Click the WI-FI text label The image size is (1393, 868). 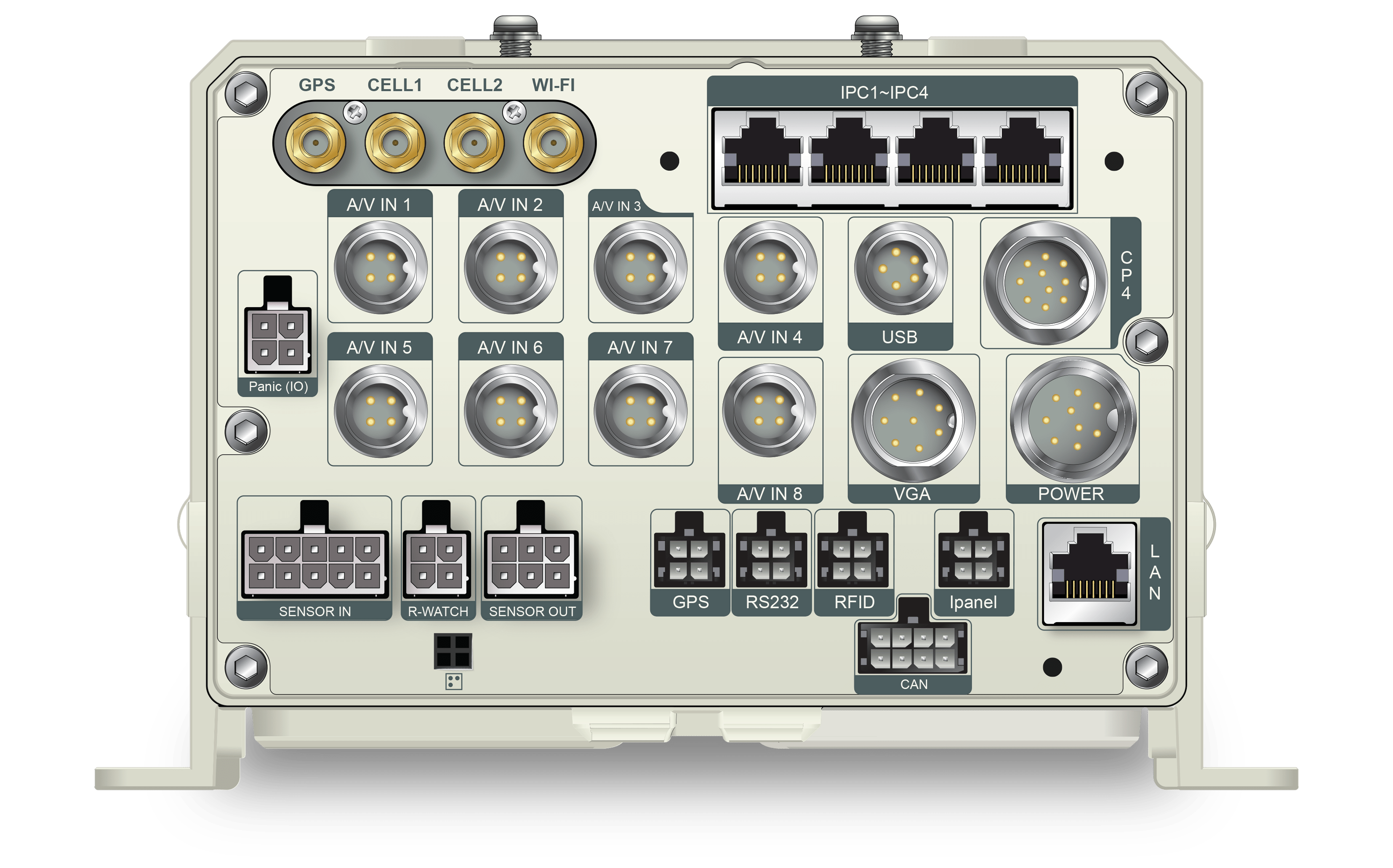pyautogui.click(x=553, y=85)
